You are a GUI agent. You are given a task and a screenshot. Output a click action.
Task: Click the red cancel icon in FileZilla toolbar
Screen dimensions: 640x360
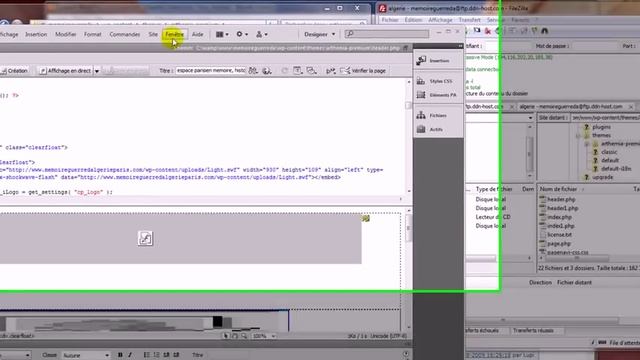488,31
